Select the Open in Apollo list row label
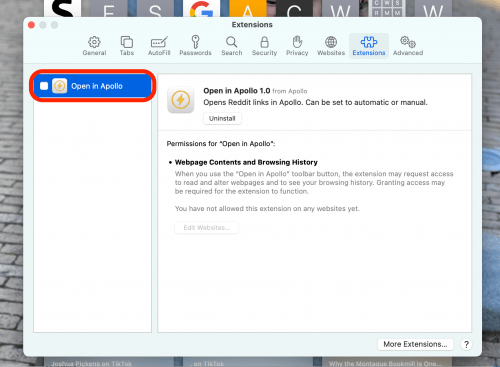 pyautogui.click(x=97, y=86)
